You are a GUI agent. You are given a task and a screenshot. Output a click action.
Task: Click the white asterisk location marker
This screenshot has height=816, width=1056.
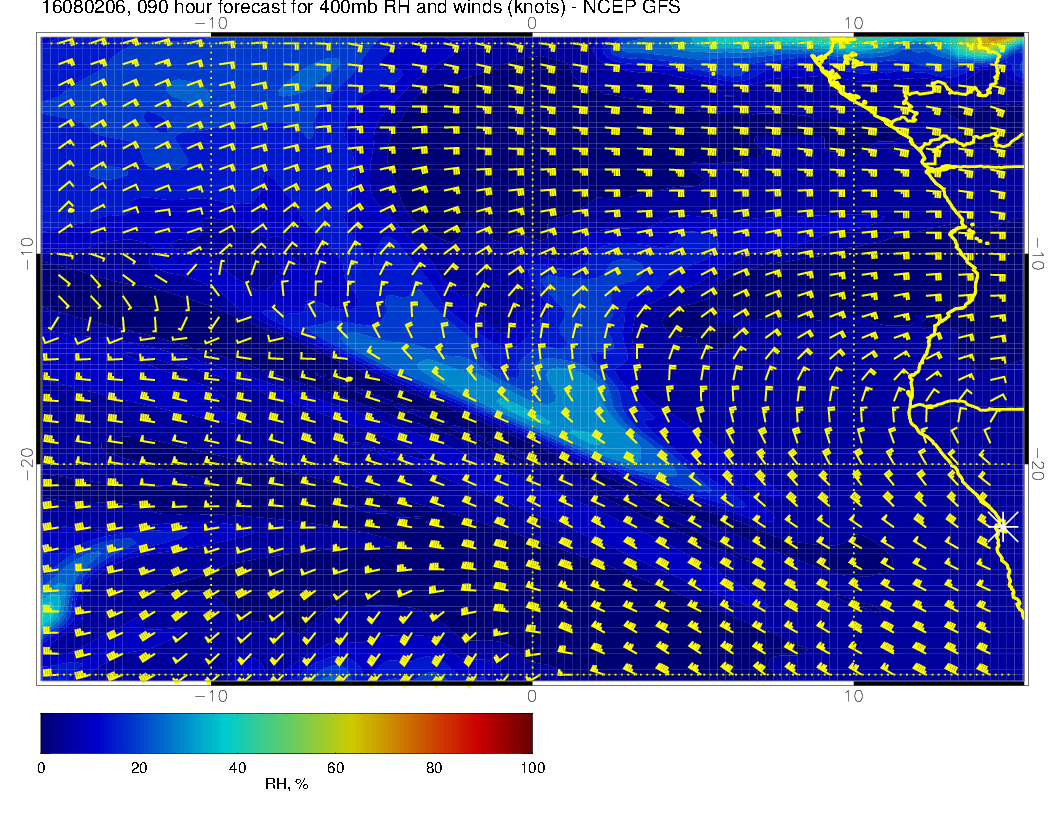[1003, 526]
